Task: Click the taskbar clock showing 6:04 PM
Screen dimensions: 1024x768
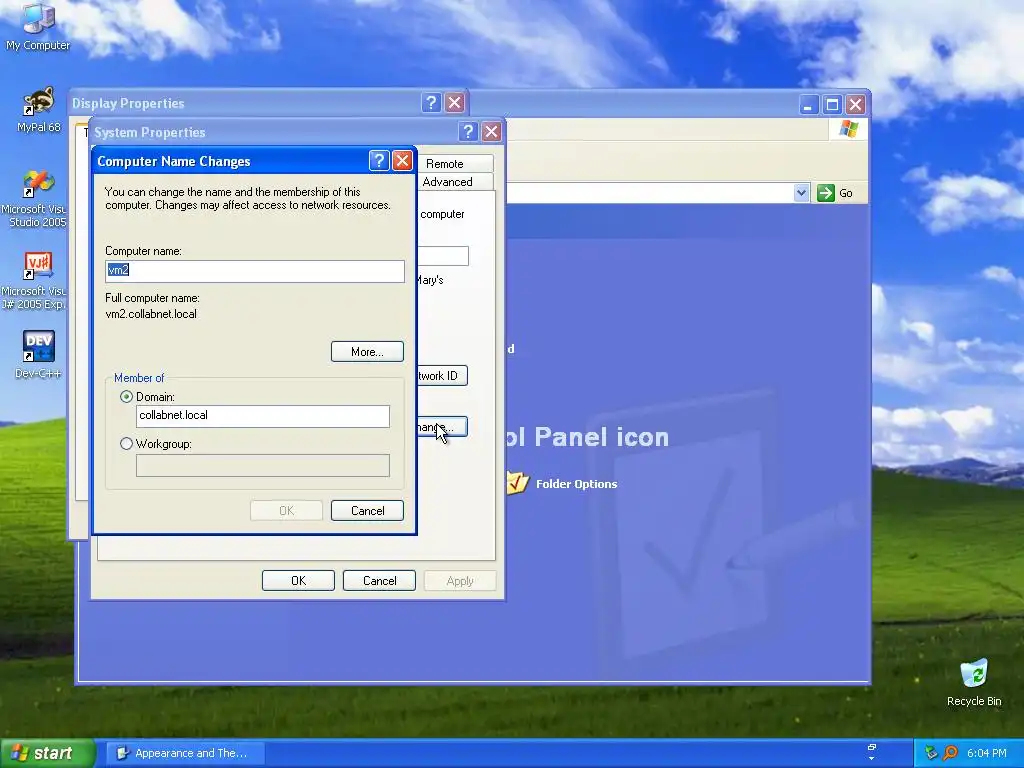Action: tap(987, 753)
